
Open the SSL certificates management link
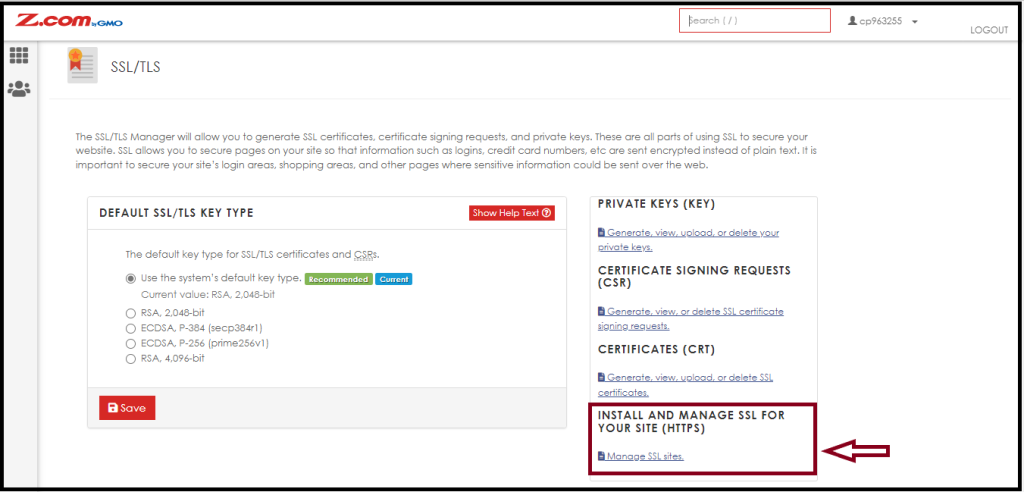(x=686, y=385)
